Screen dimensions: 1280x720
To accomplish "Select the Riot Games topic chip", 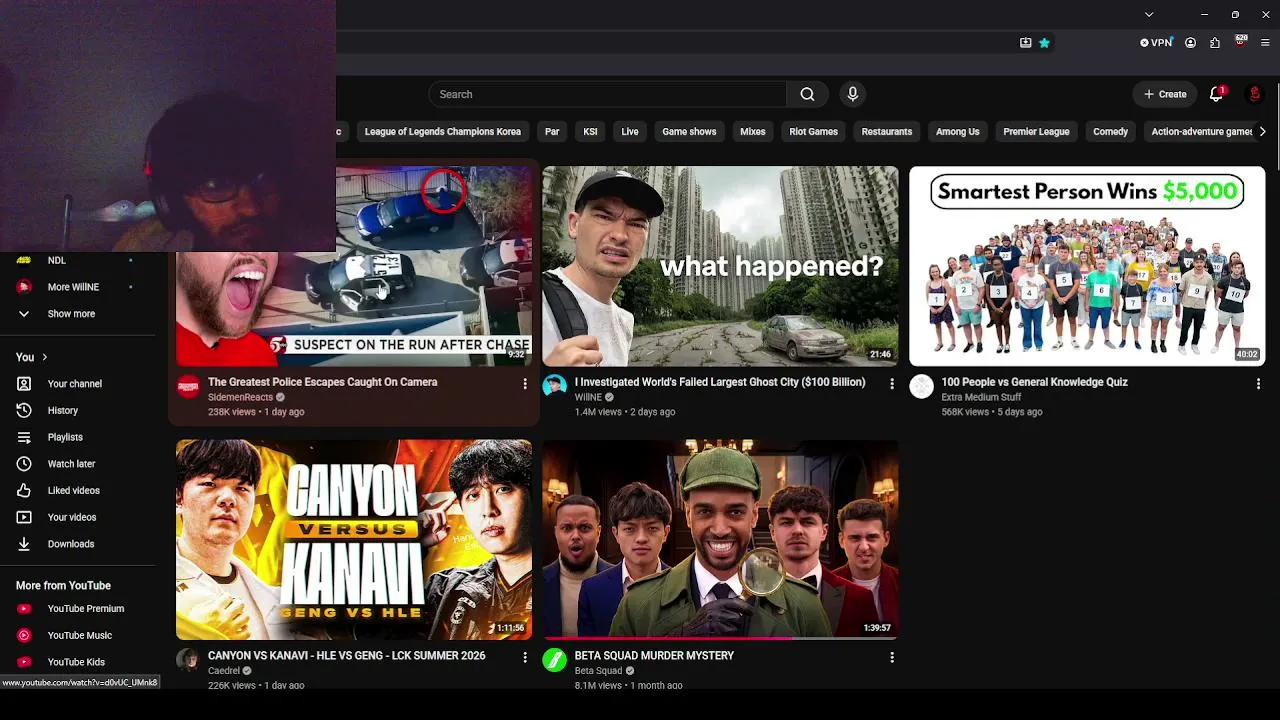I will pyautogui.click(x=814, y=132).
